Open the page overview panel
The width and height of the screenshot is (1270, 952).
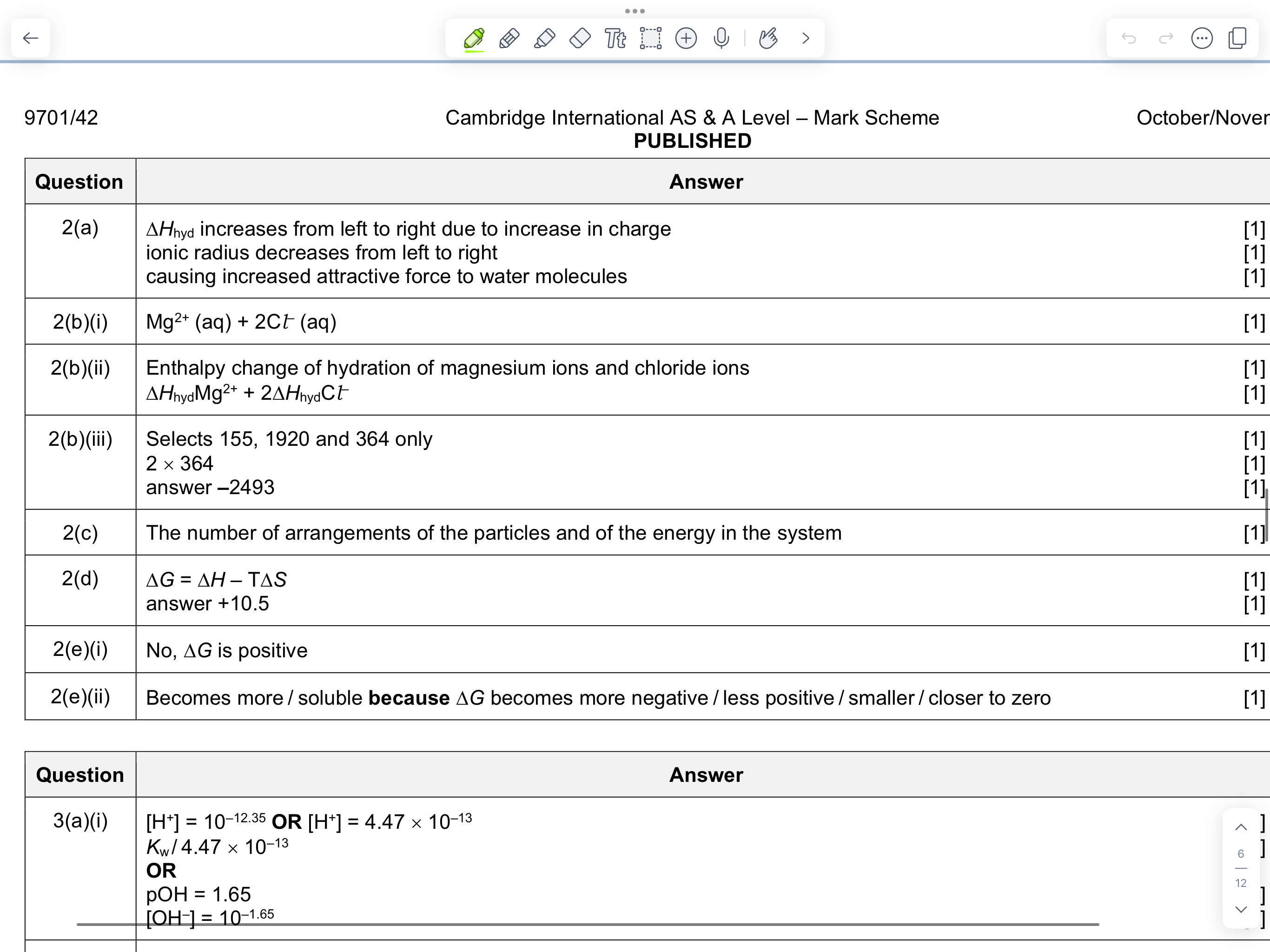[x=1237, y=39]
